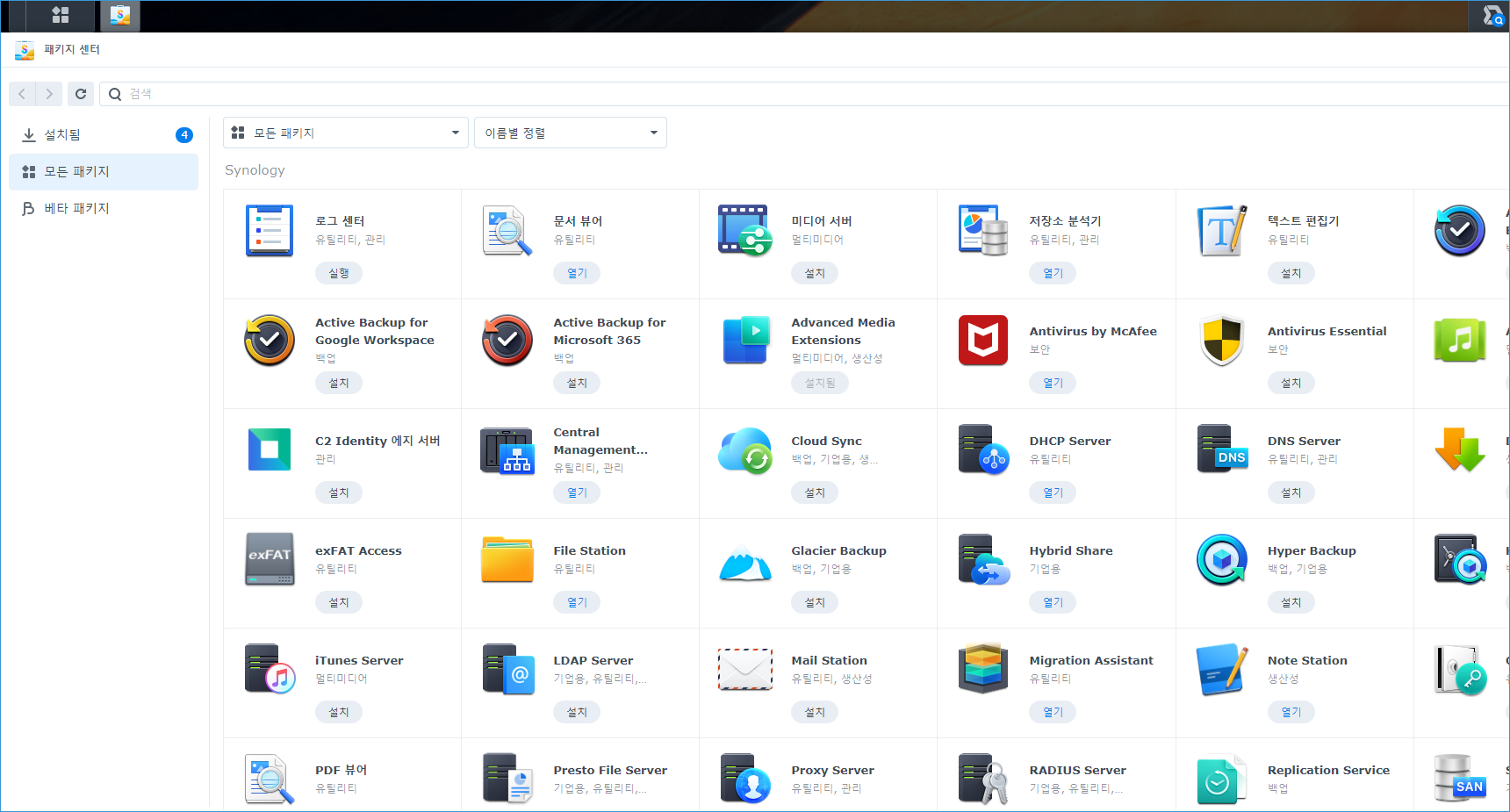Select 베타 패키지 in the sidebar
This screenshot has width=1510, height=812.
pos(104,208)
